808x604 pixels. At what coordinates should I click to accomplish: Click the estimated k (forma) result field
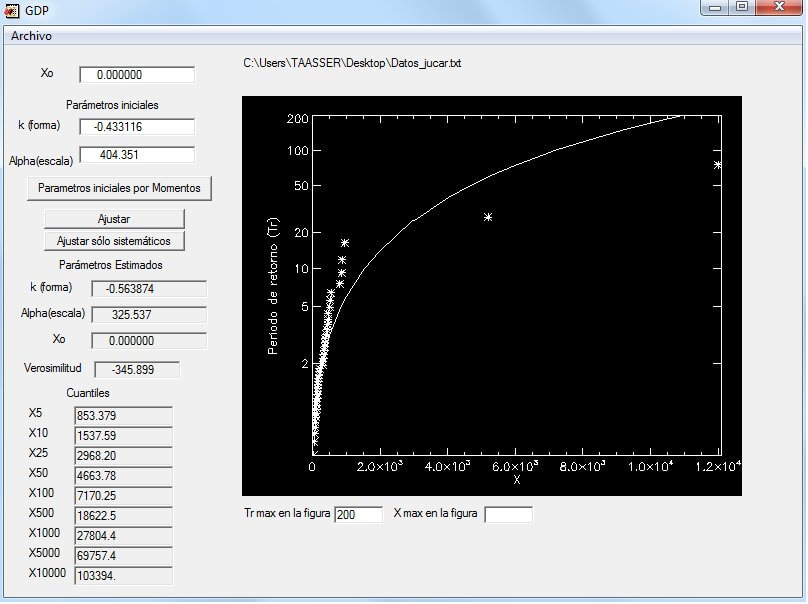(x=148, y=289)
